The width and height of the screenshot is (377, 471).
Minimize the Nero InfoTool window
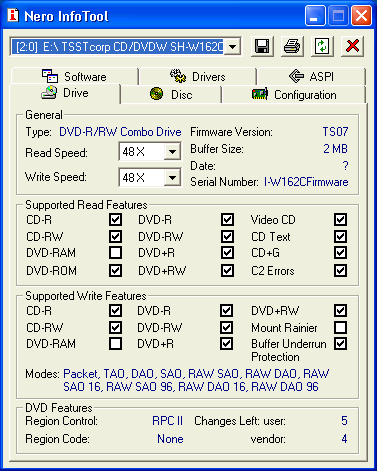pos(315,16)
